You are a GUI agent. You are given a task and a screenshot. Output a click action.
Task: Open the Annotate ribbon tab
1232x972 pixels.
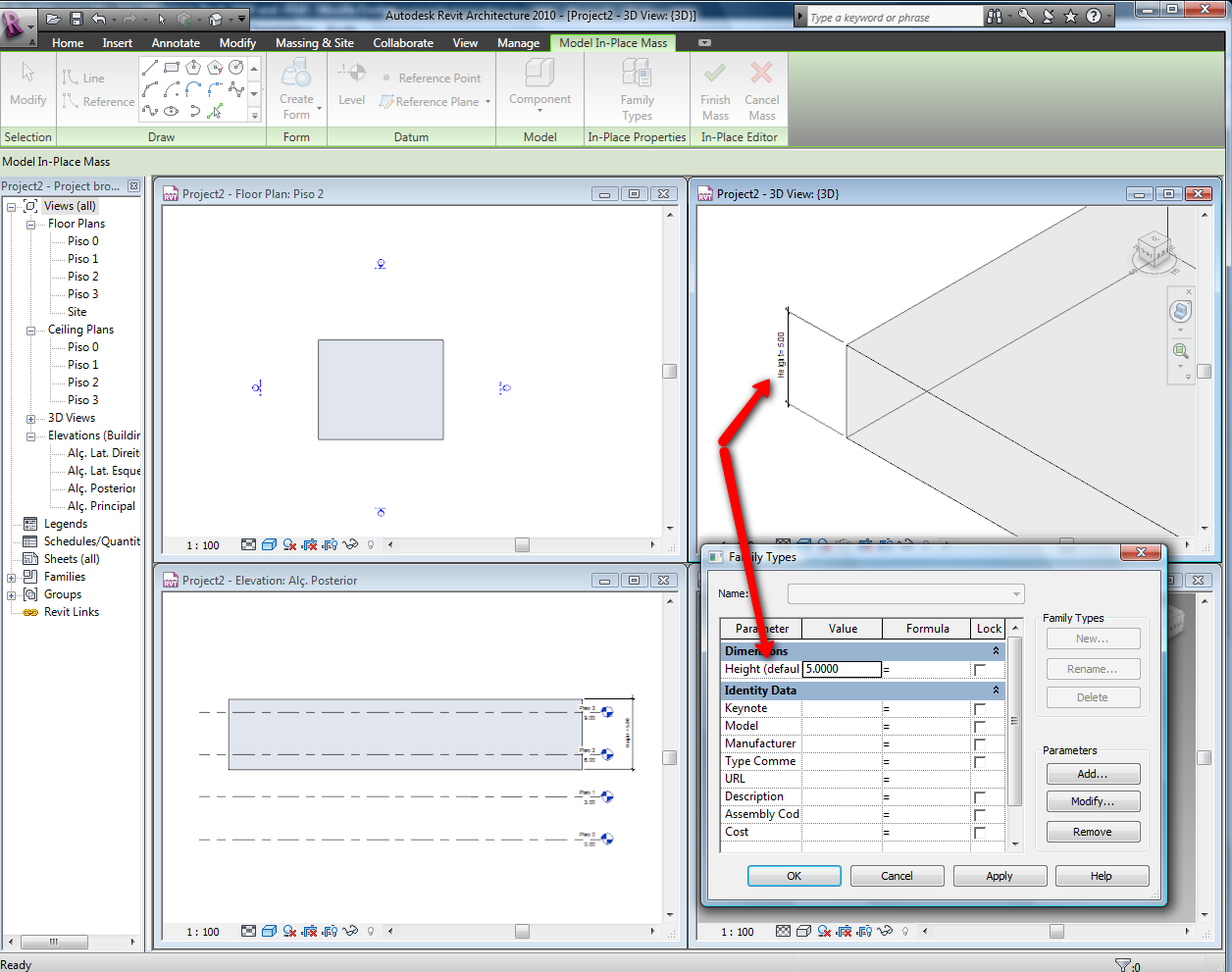click(x=176, y=43)
